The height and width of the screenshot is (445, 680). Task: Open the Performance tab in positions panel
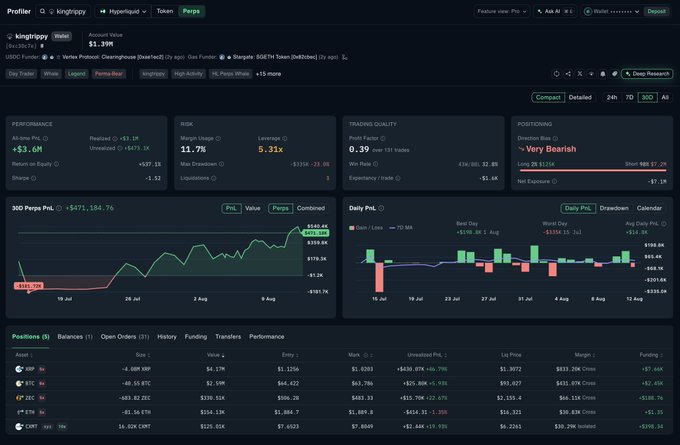267,337
